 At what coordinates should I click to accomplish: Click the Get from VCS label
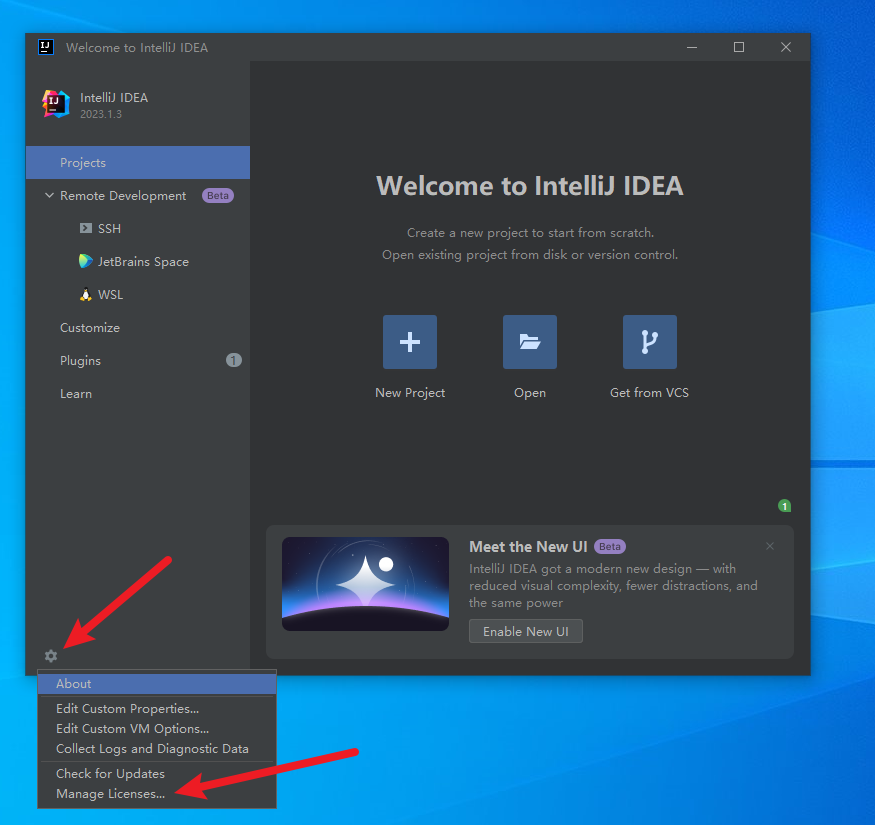tap(650, 392)
